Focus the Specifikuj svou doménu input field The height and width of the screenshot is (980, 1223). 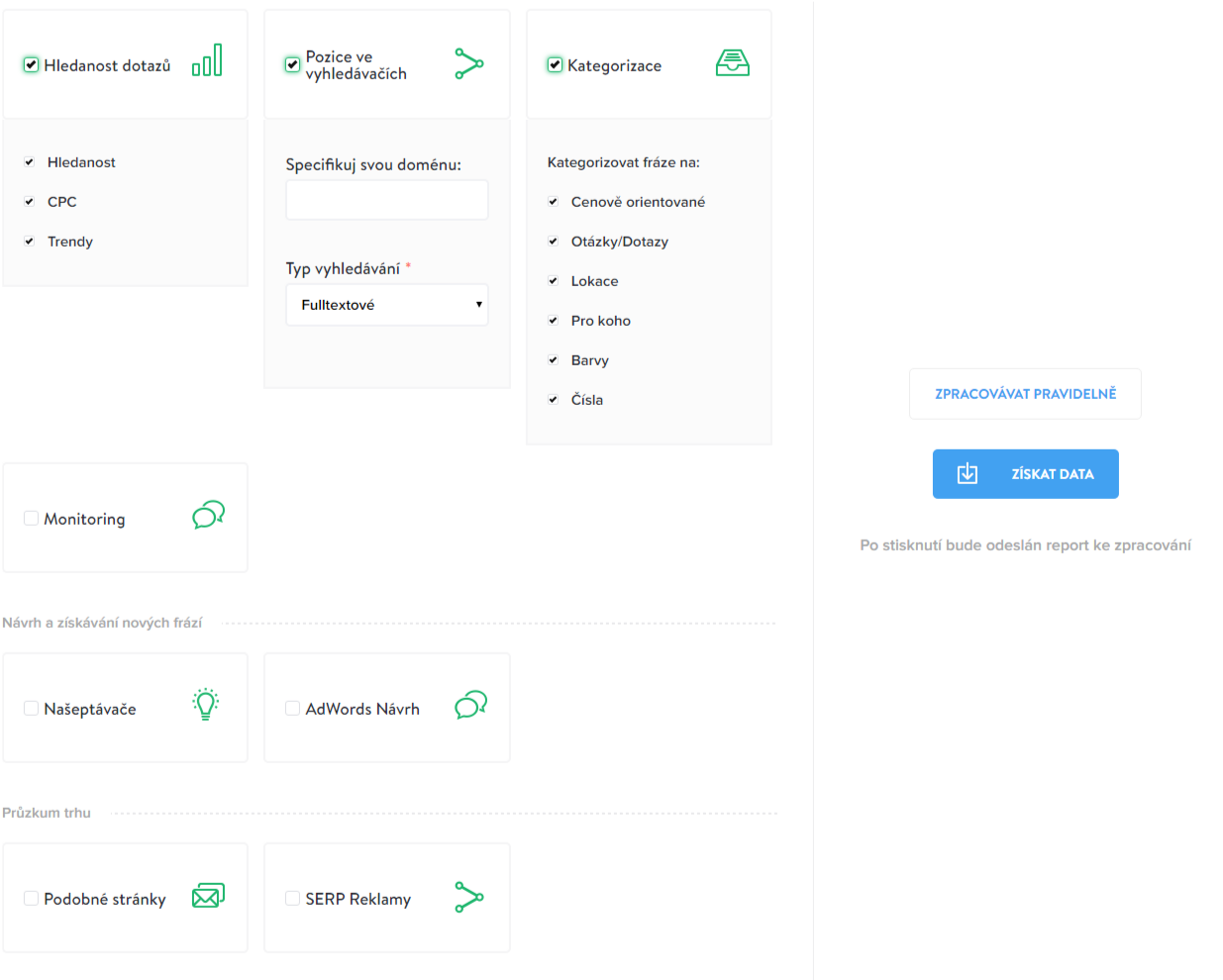coord(387,200)
